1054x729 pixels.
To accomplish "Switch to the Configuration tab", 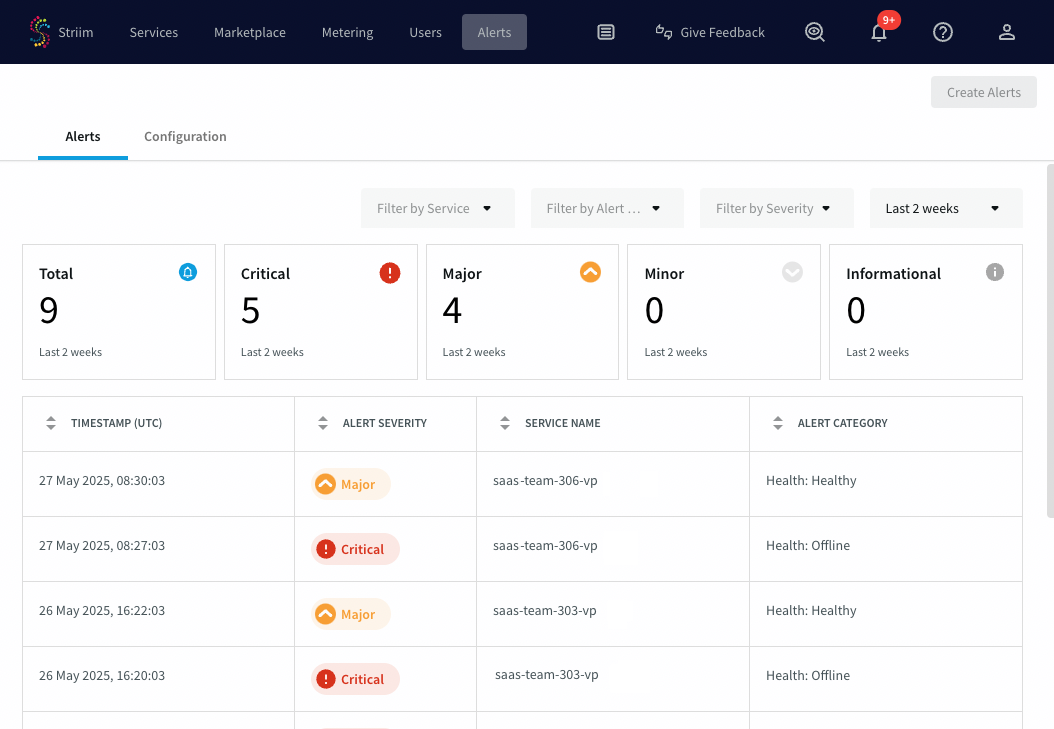I will 185,136.
